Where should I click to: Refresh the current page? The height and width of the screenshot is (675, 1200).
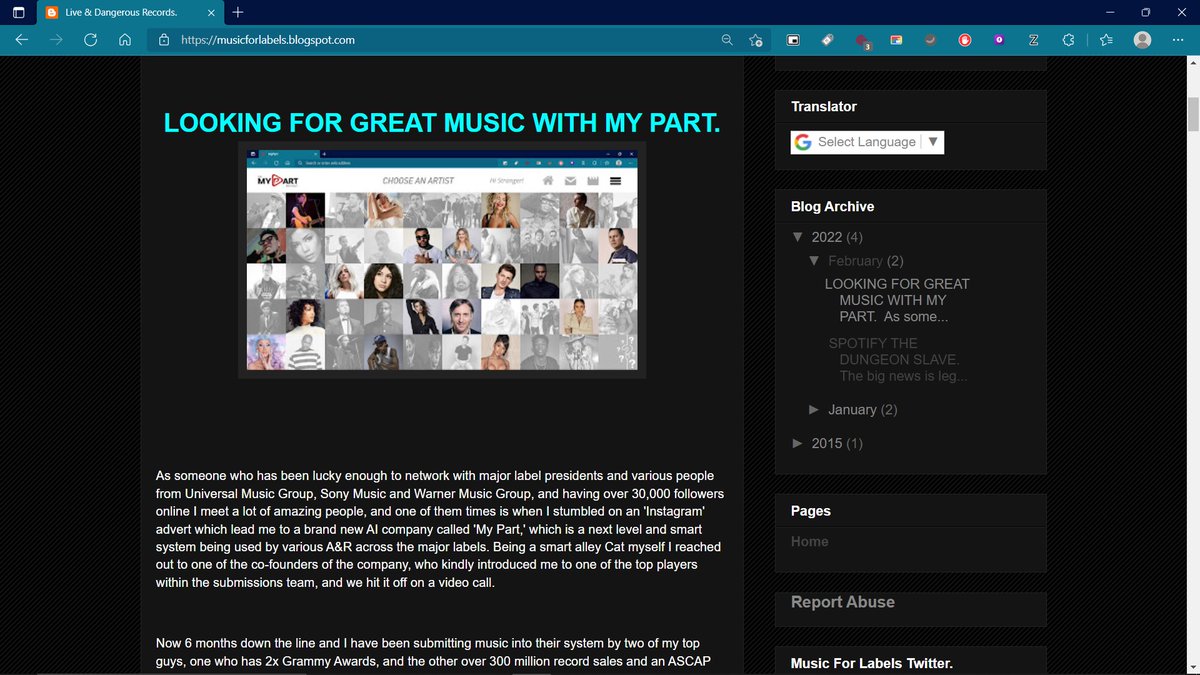click(x=91, y=40)
